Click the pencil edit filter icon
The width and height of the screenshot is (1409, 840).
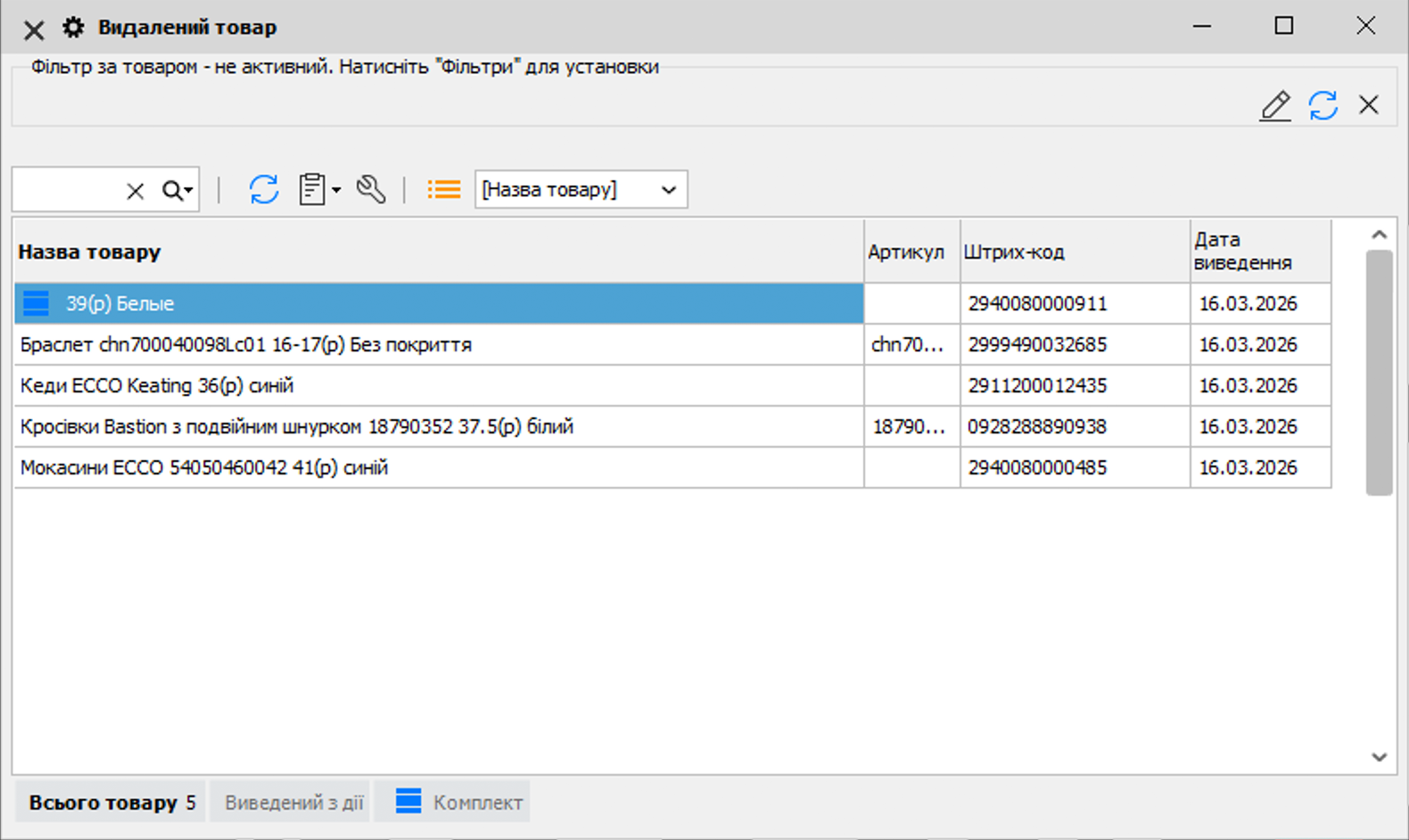tap(1275, 105)
